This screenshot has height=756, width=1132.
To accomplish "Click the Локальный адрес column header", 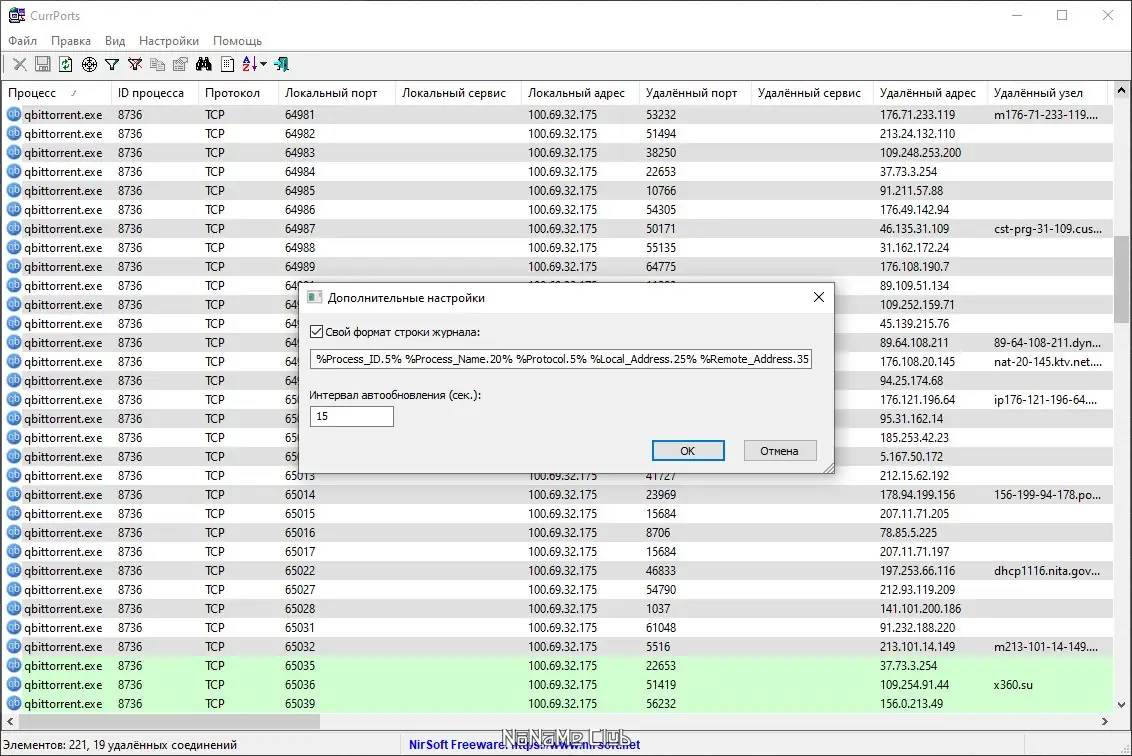I will tap(580, 92).
